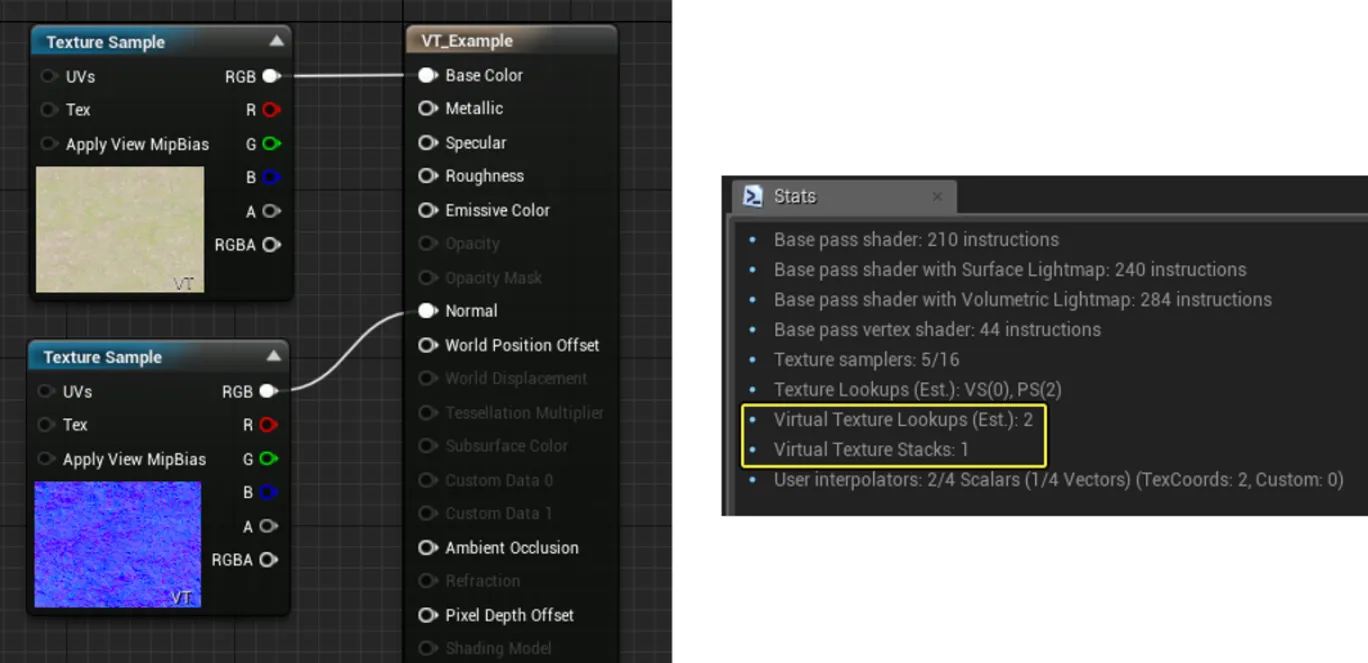Click the red R output pin of top Texture Sample
1368x663 pixels.
[271, 110]
